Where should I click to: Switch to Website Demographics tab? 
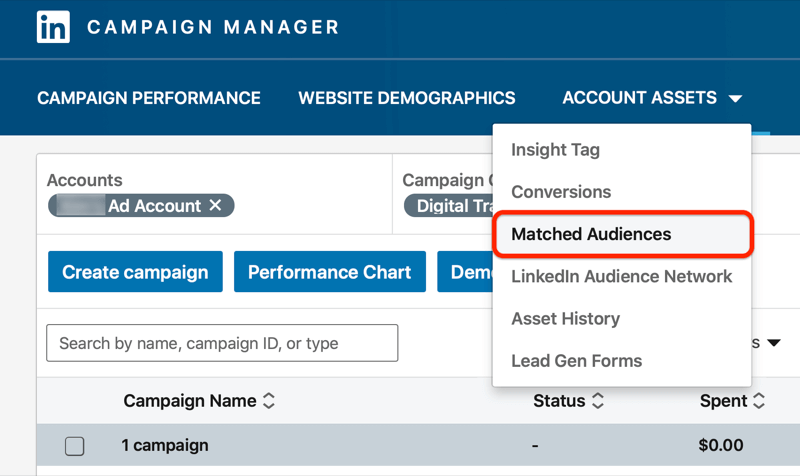[x=407, y=98]
